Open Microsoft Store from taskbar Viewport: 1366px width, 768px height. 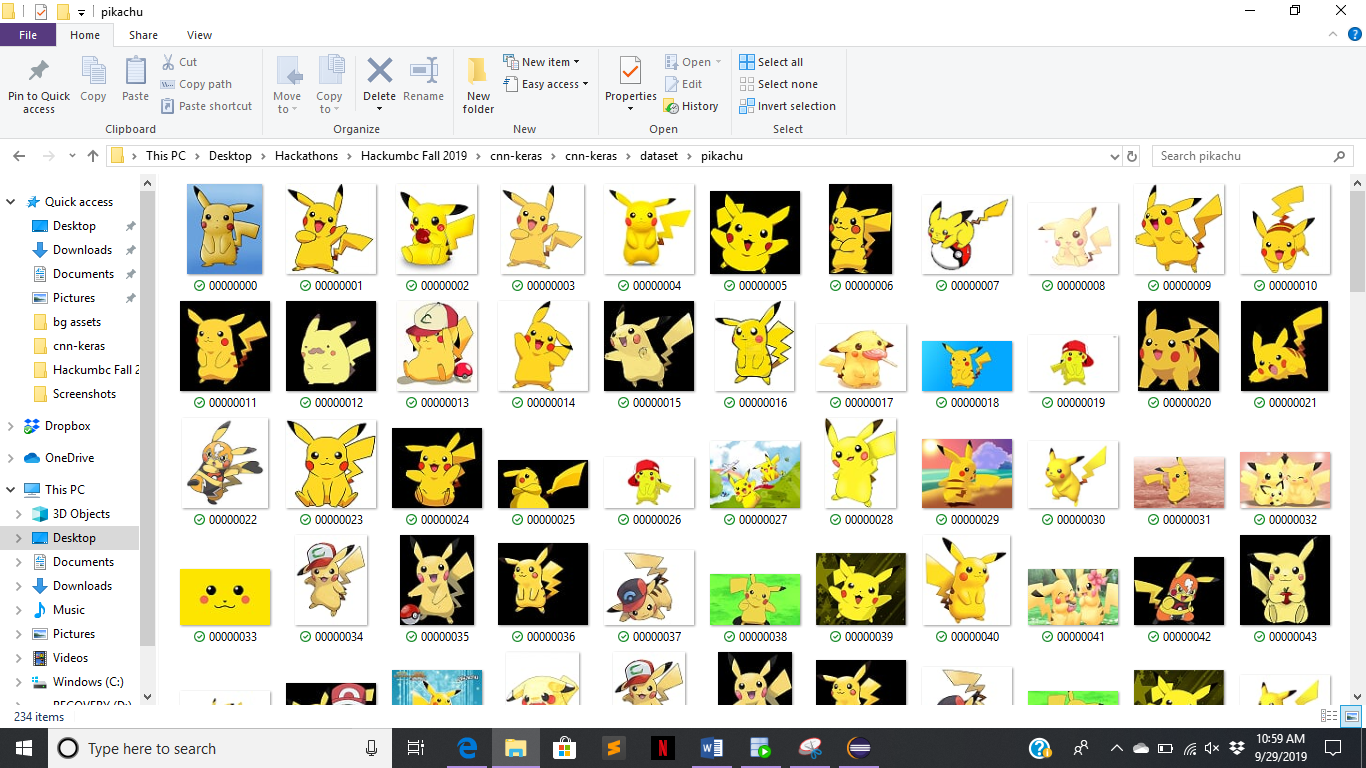point(564,748)
